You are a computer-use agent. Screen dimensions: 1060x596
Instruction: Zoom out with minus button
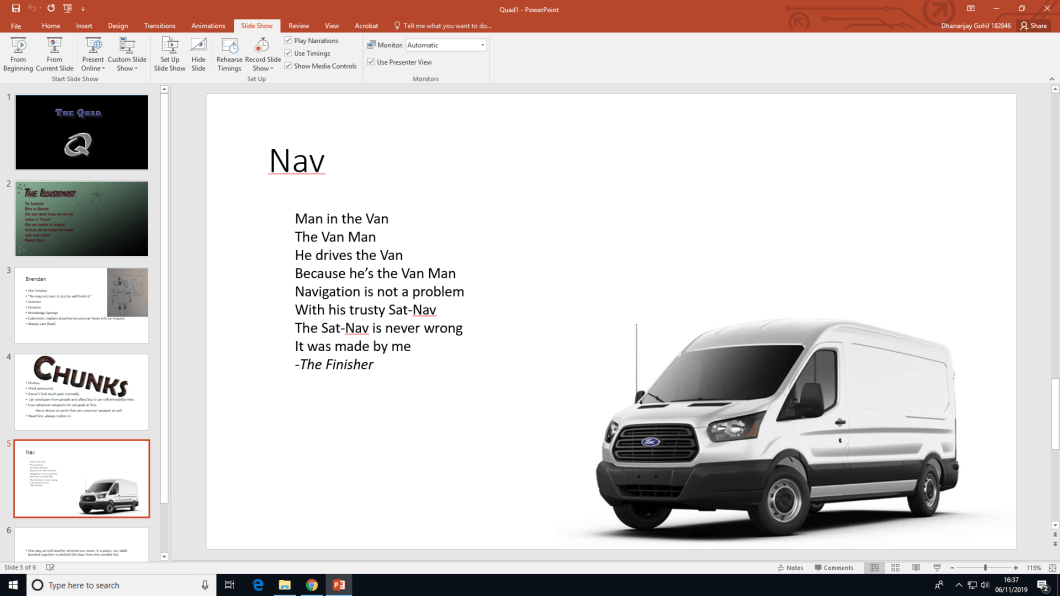[x=953, y=568]
